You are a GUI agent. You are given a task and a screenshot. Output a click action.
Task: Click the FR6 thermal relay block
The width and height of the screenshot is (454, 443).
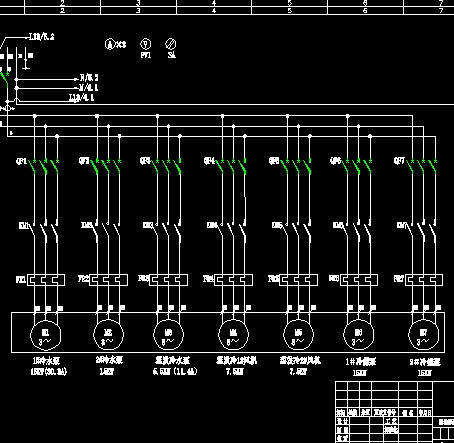coord(359,280)
